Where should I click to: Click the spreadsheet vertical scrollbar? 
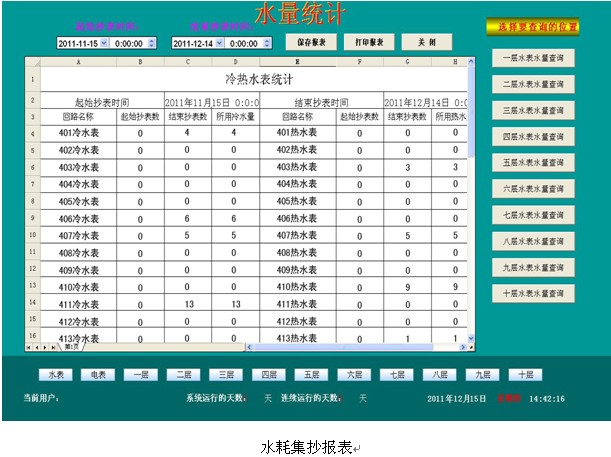coord(471,200)
